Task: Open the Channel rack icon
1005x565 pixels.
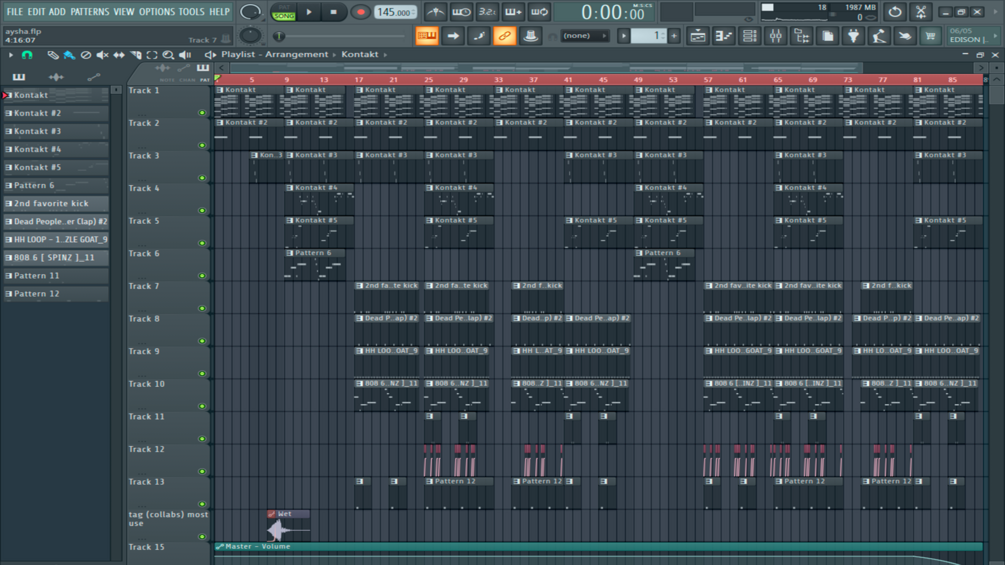Action: [x=749, y=36]
